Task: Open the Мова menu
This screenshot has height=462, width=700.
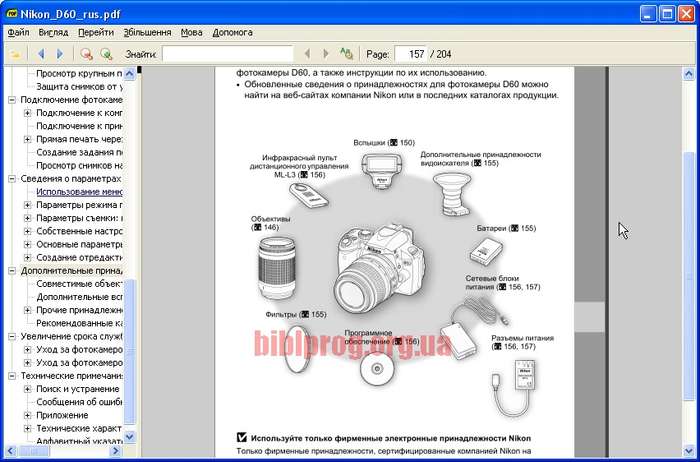Action: point(192,33)
